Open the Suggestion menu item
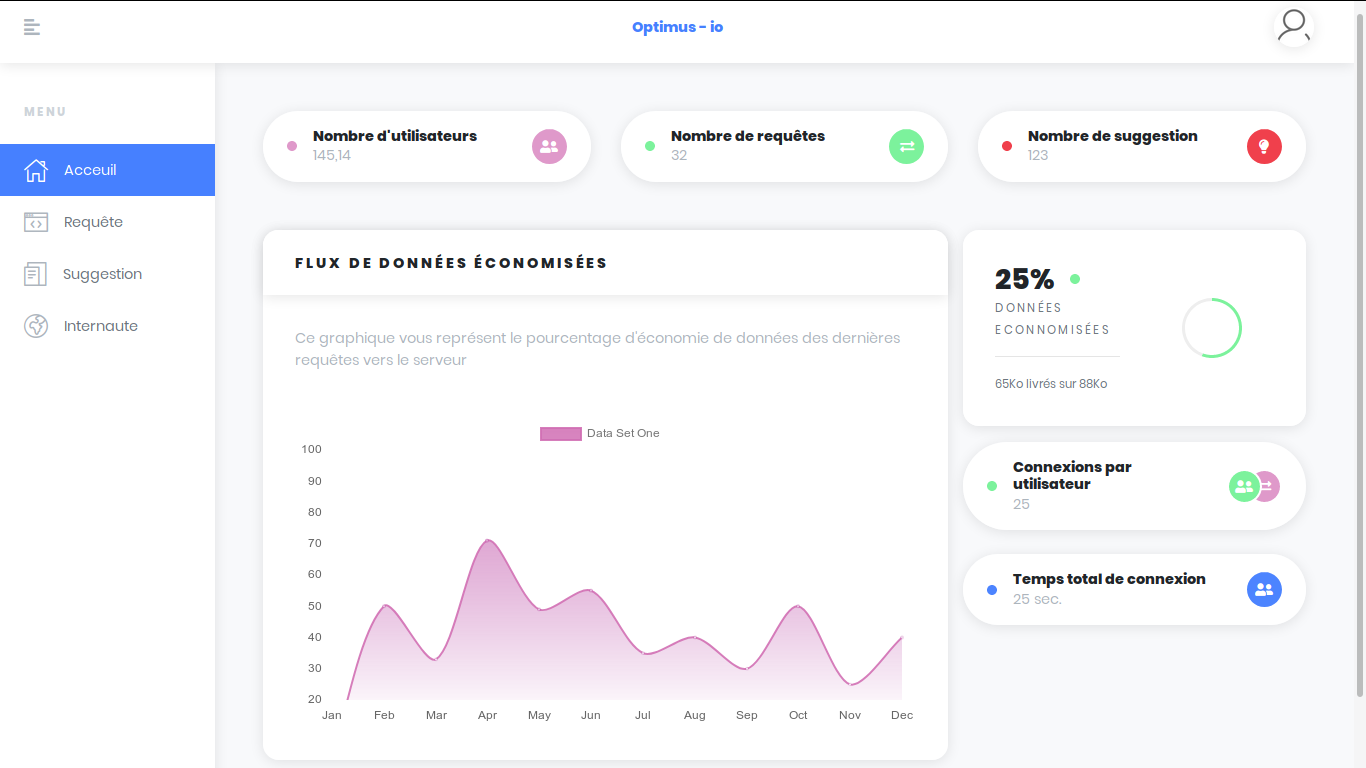 coord(102,274)
